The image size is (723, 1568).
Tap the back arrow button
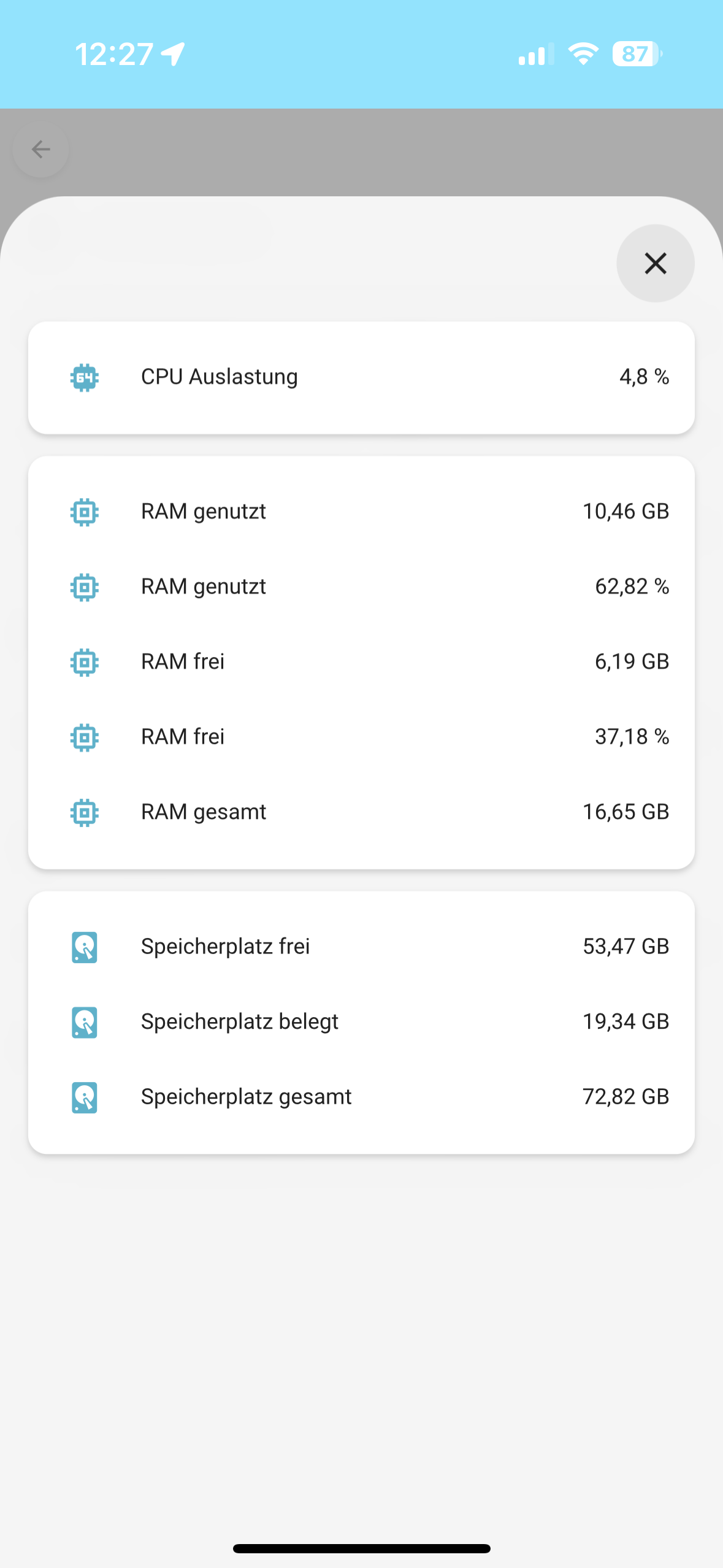click(x=40, y=149)
